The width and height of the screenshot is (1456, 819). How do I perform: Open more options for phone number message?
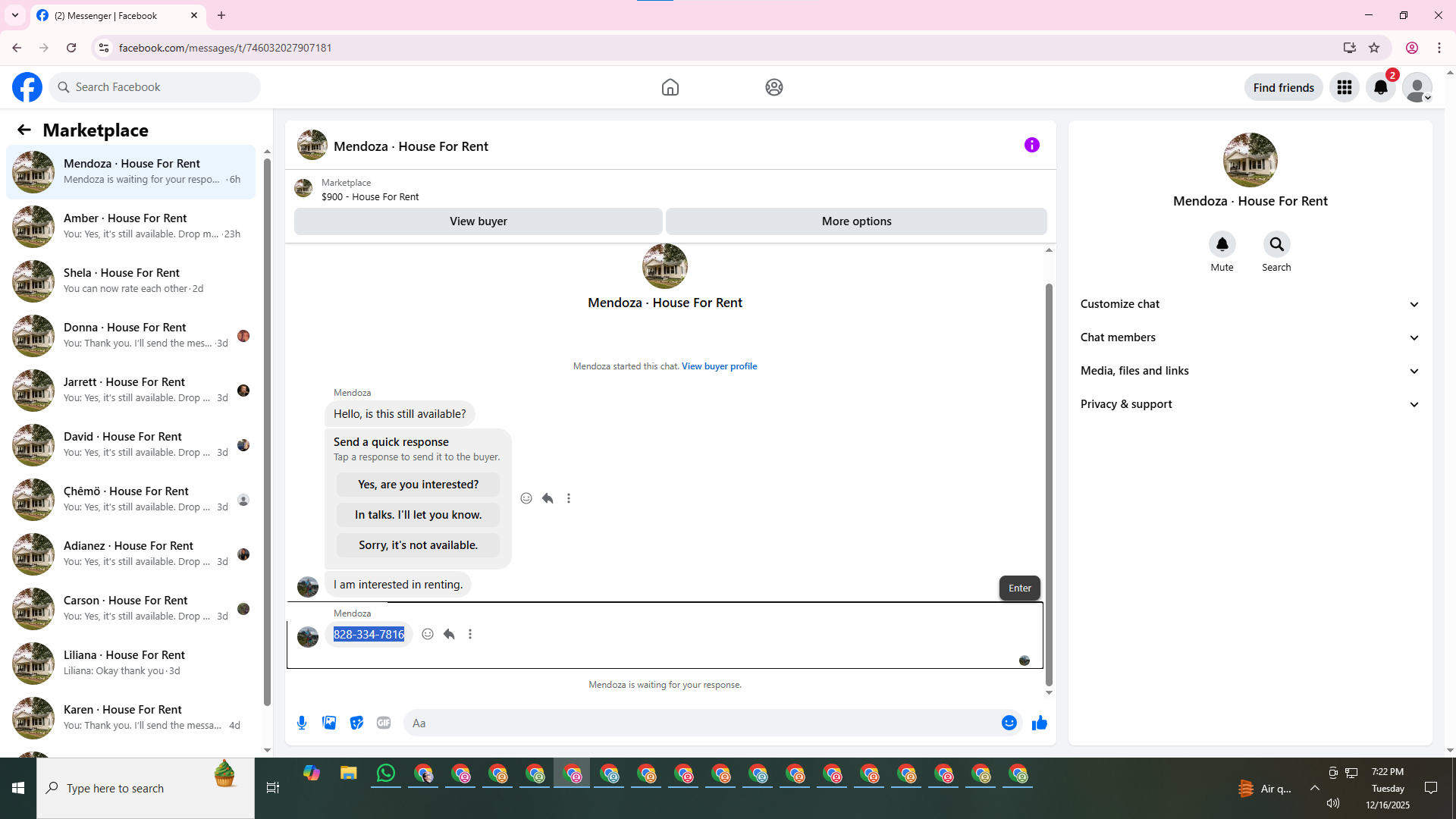tap(470, 634)
